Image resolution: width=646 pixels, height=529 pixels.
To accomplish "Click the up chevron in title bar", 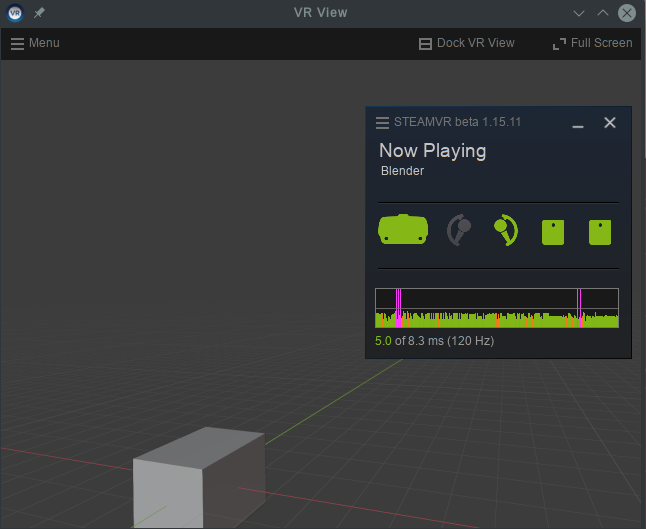I will (603, 13).
